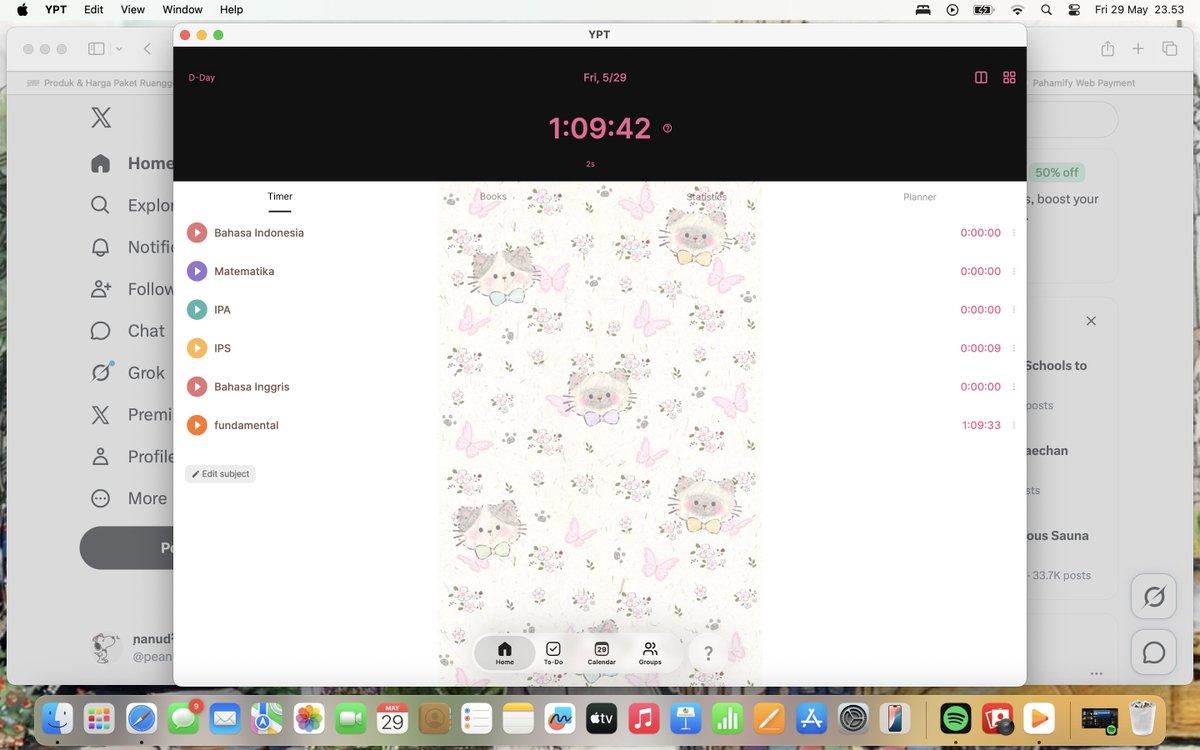Viewport: 1200px width, 750px height.
Task: Open System Settings from the Dock
Action: tap(853, 718)
